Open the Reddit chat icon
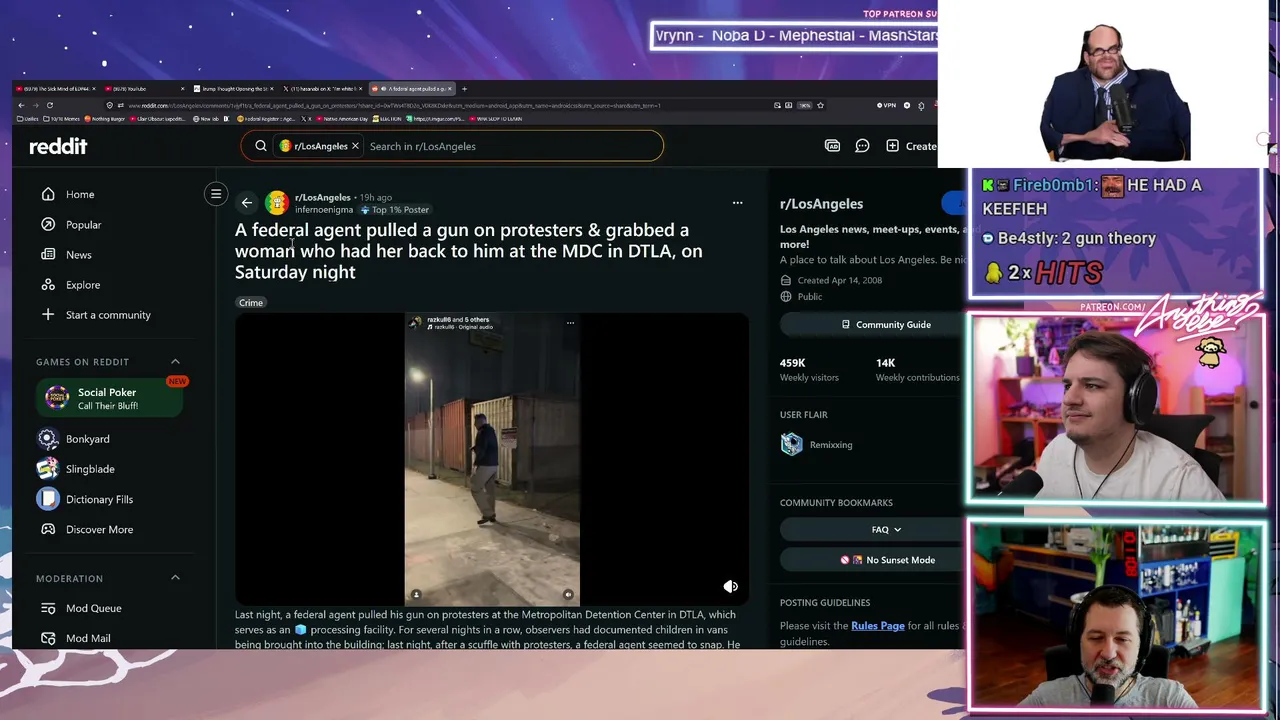Viewport: 1280px width, 720px height. (x=862, y=146)
